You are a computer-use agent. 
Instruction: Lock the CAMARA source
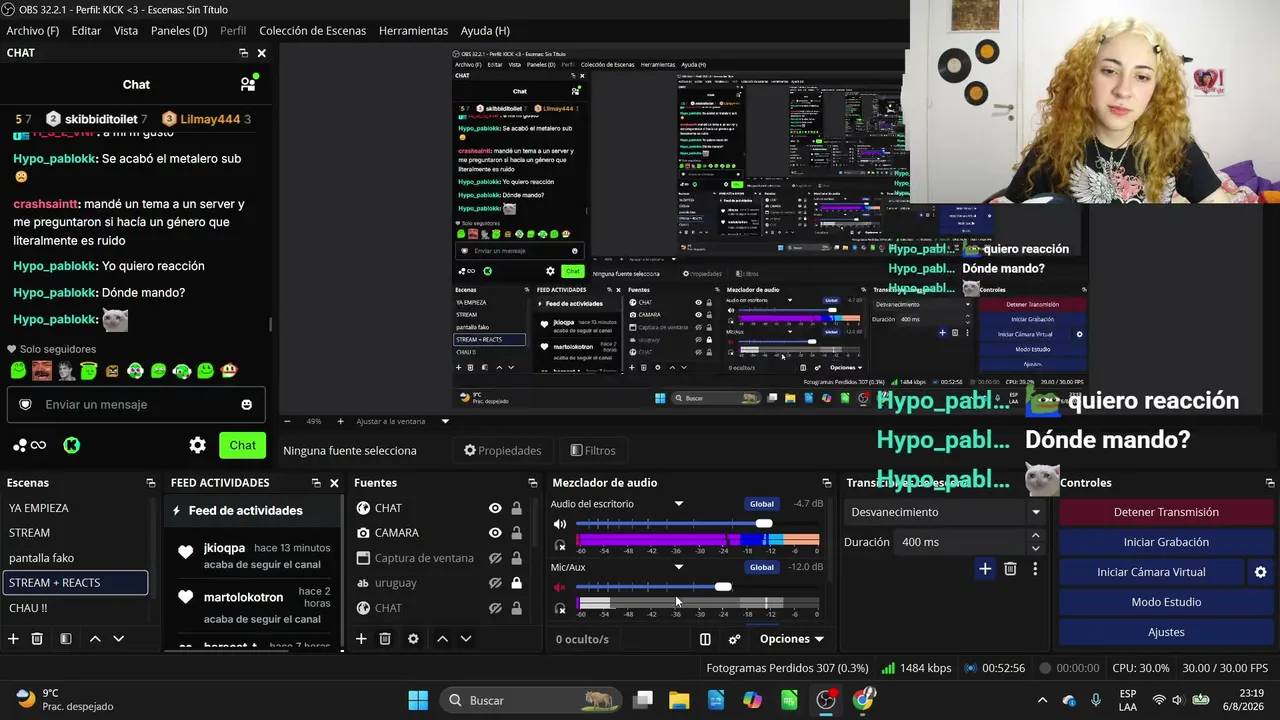(516, 533)
